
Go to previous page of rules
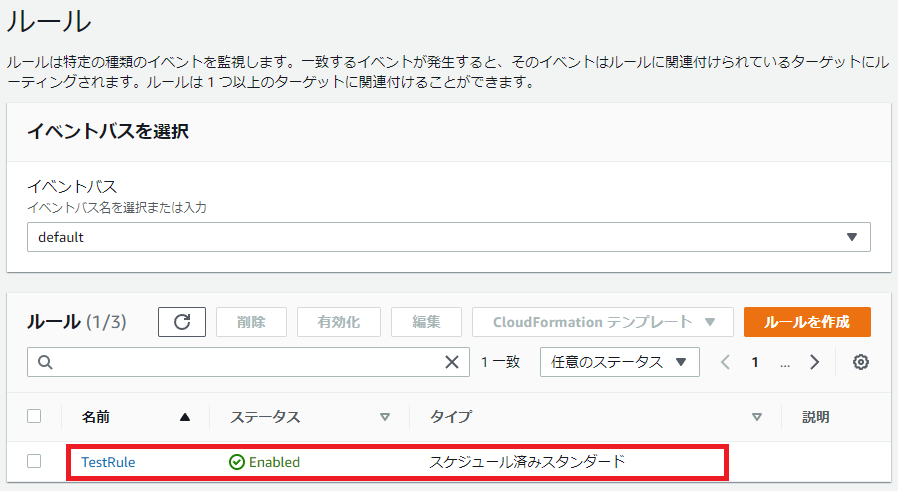pyautogui.click(x=726, y=362)
